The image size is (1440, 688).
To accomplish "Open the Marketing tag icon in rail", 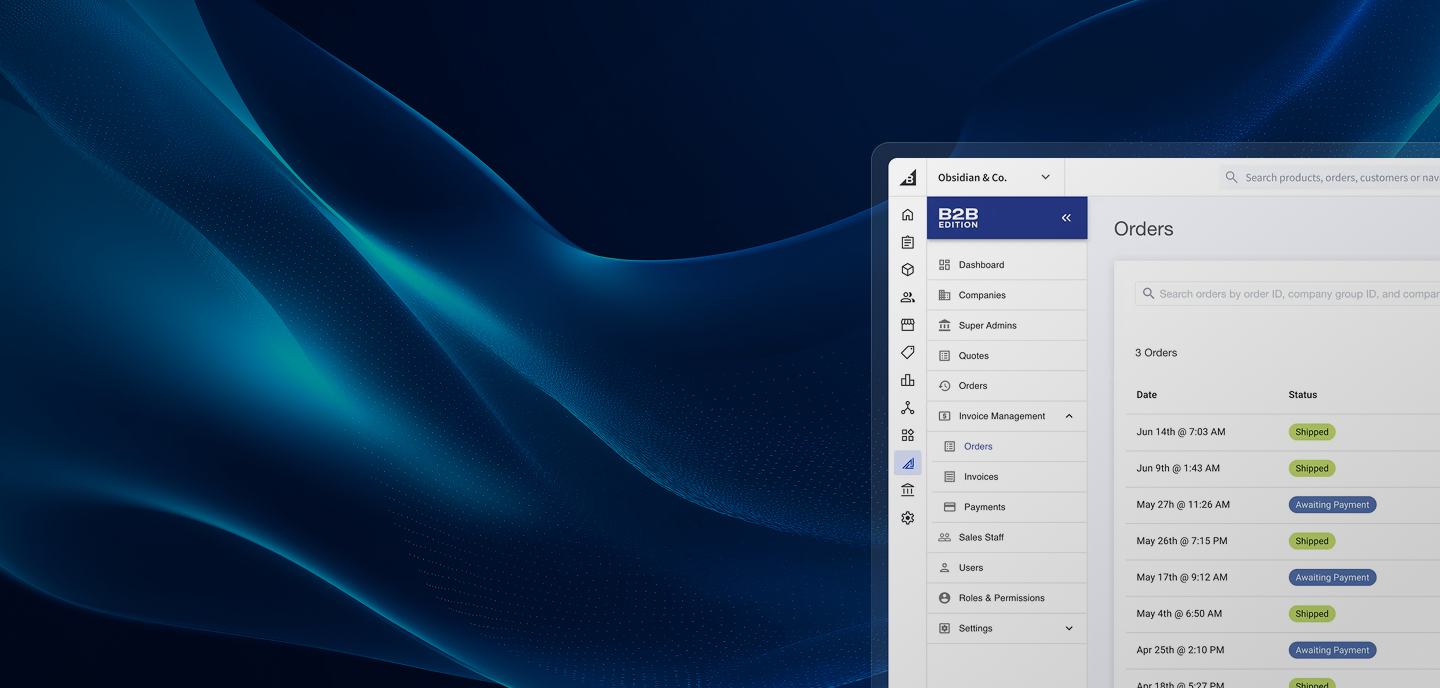I will (x=907, y=352).
